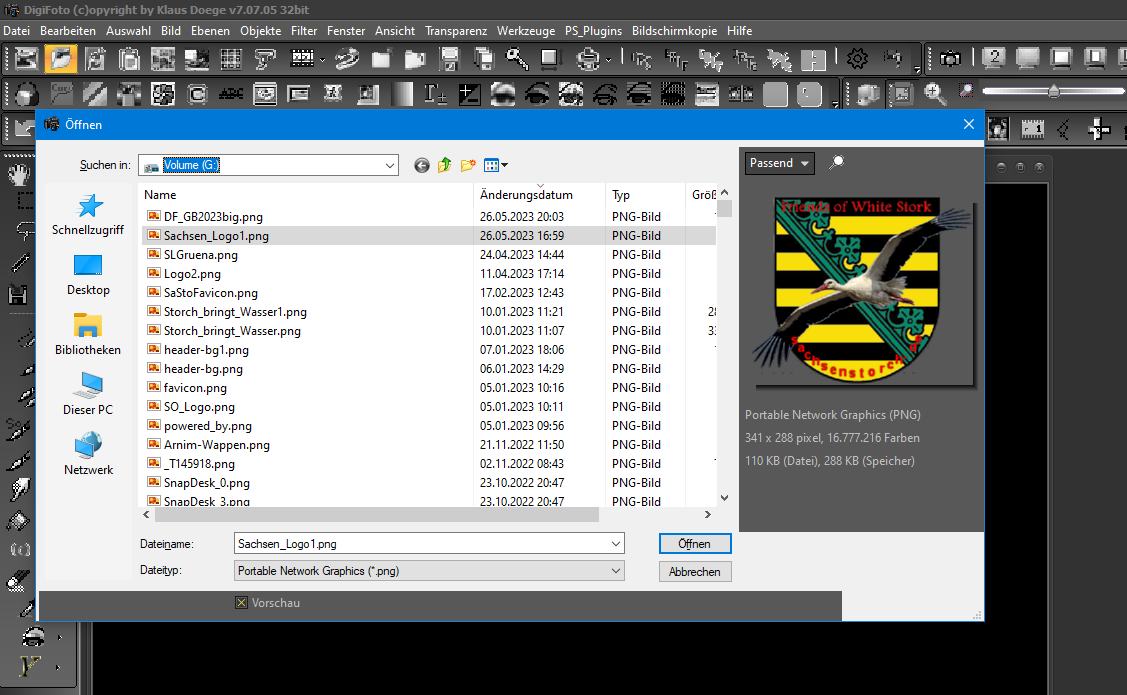Screen dimensions: 1127x695
Task: Click the magnifier icon beside Passend
Action: pyautogui.click(x=837, y=162)
